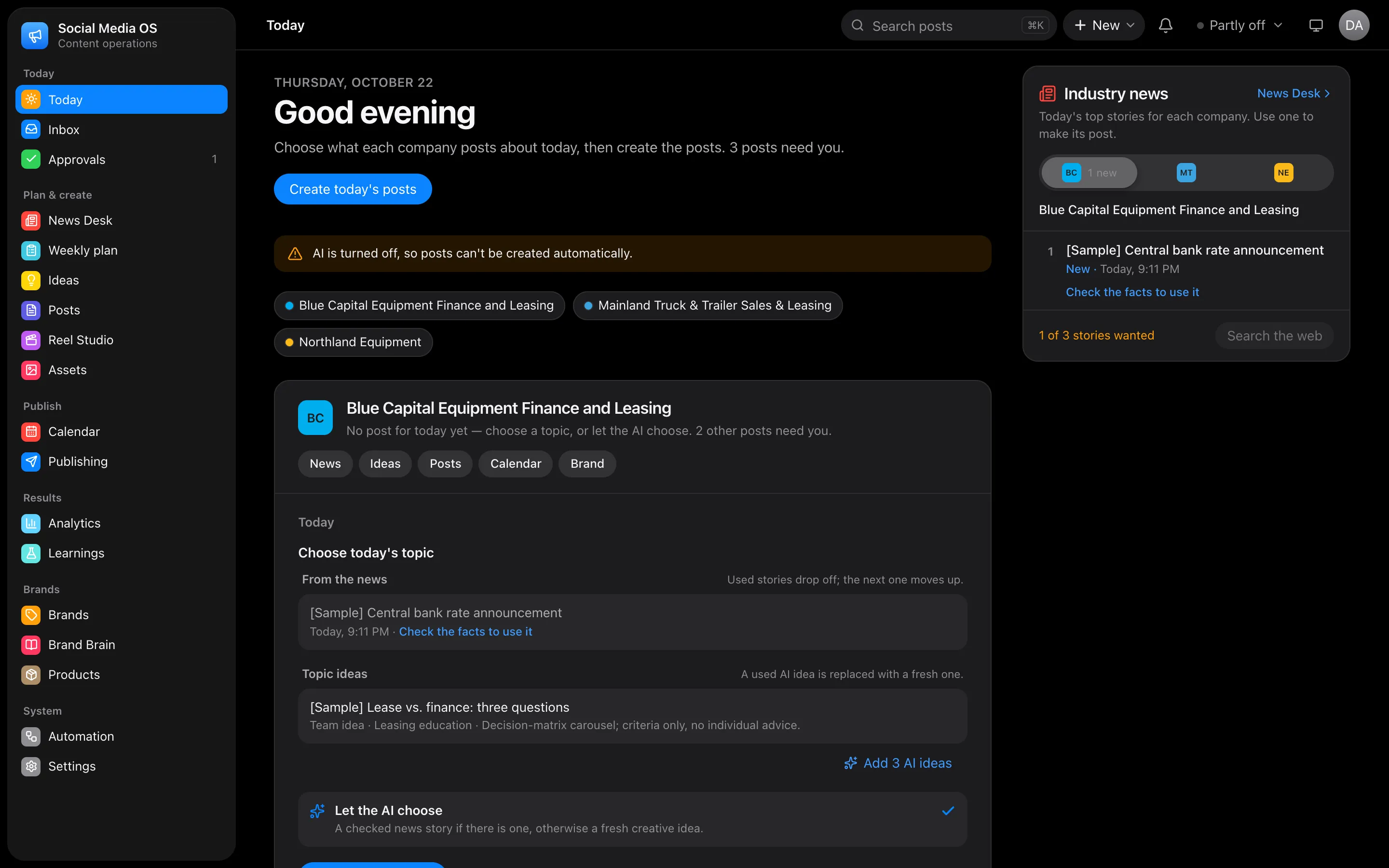
Task: Open the Products box icon
Action: (31, 675)
